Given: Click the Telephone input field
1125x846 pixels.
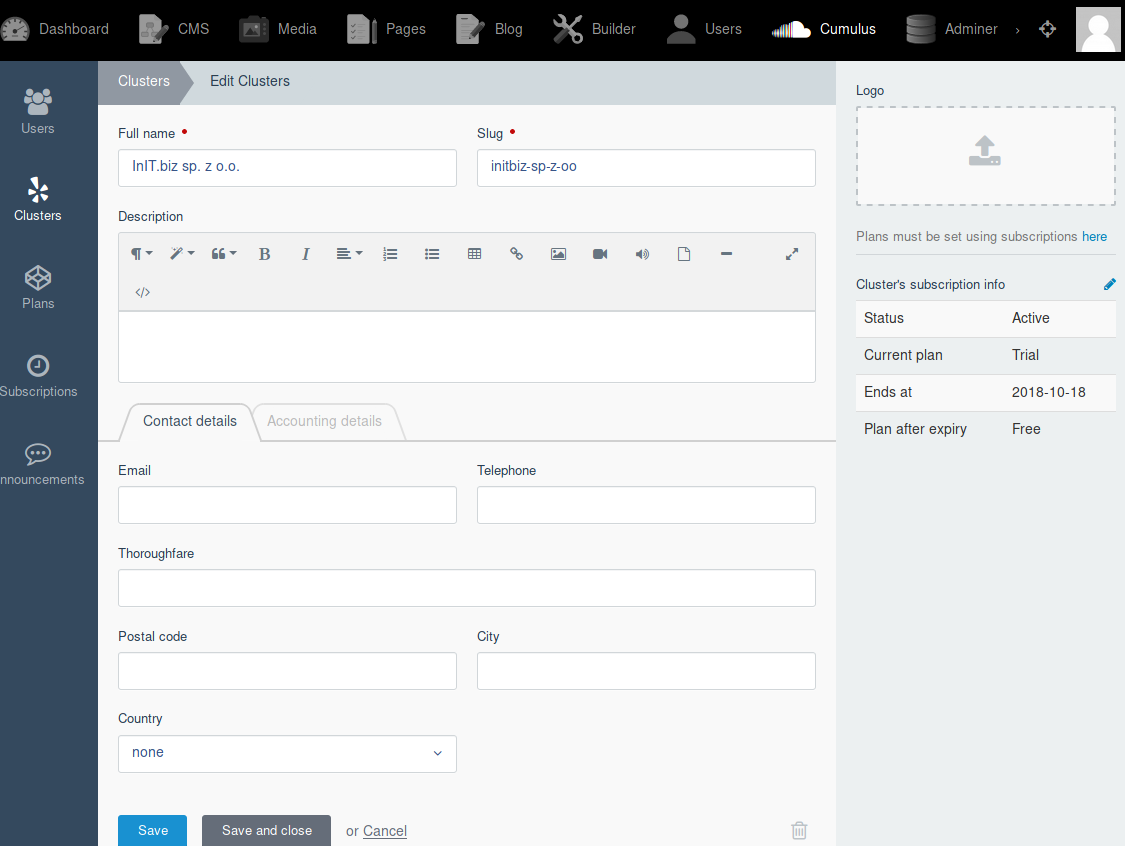Looking at the screenshot, I should [646, 505].
